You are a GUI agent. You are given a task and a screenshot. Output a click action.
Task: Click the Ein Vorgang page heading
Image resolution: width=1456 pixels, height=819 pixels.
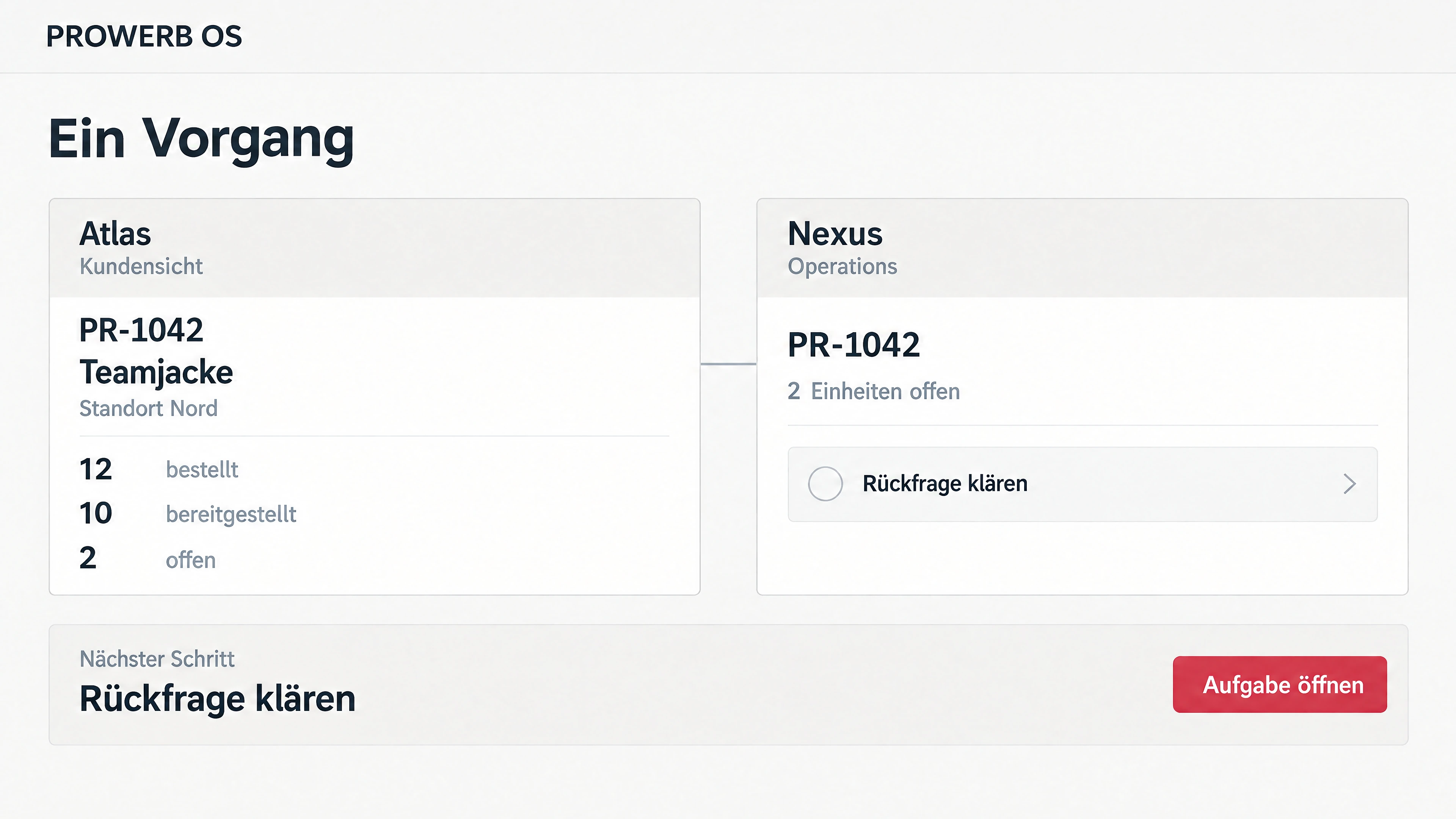coord(201,139)
